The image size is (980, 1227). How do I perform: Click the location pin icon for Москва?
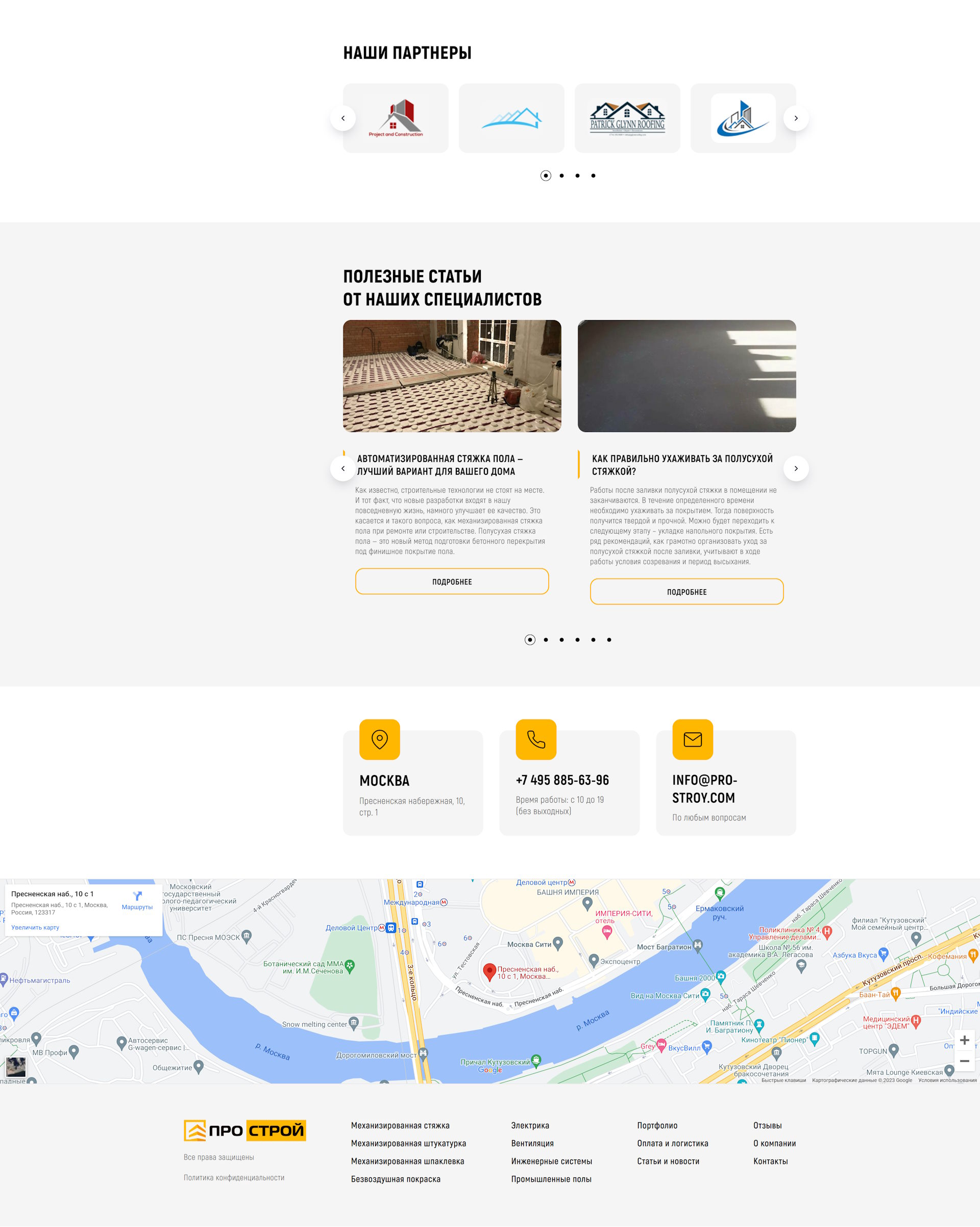coord(379,739)
